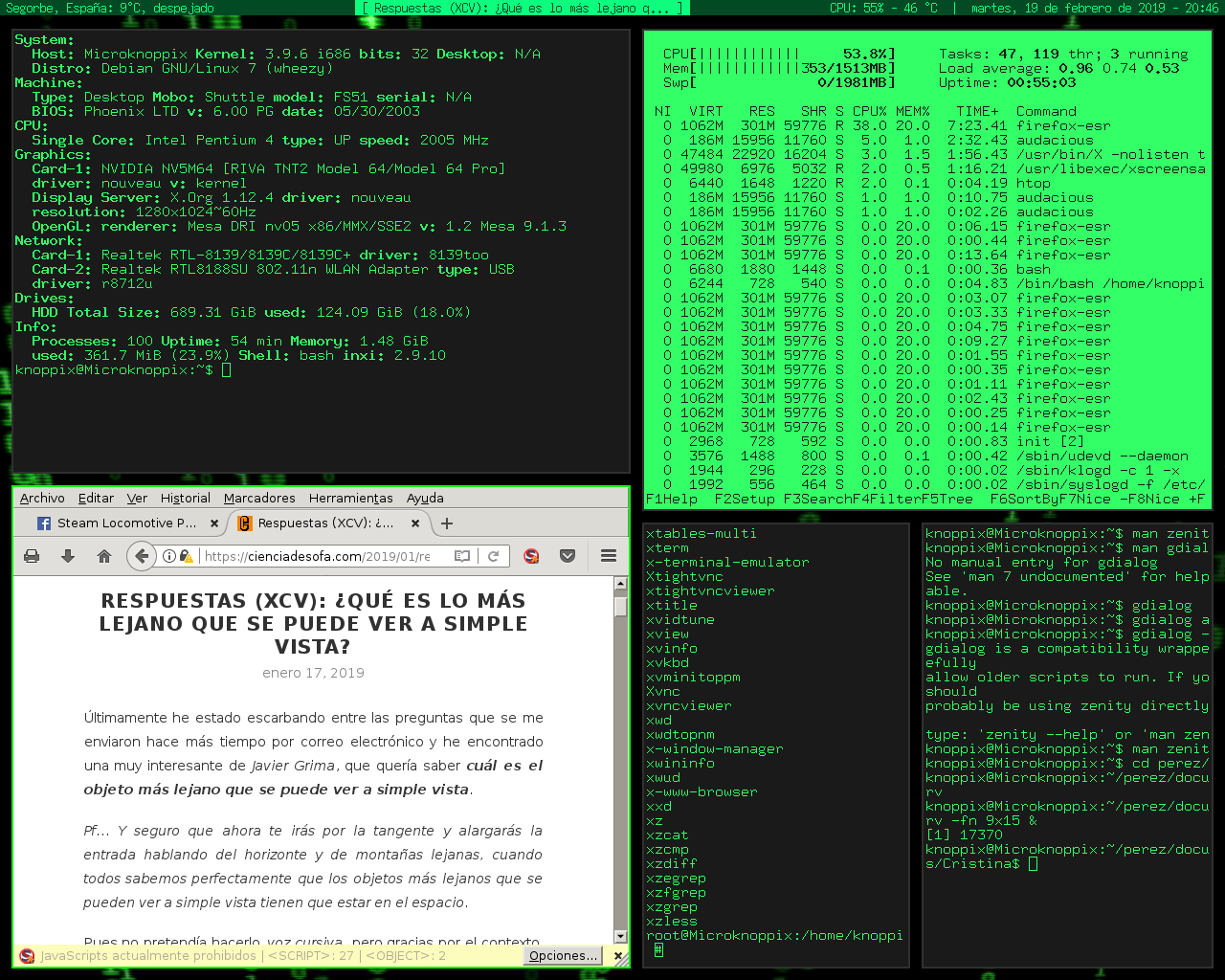The width and height of the screenshot is (1225, 980).
Task: Click the name Javier Grima in article
Action: [x=293, y=766]
